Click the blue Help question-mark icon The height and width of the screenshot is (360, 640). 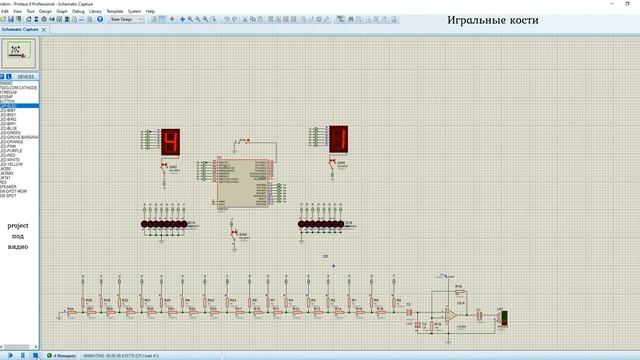(100, 19)
